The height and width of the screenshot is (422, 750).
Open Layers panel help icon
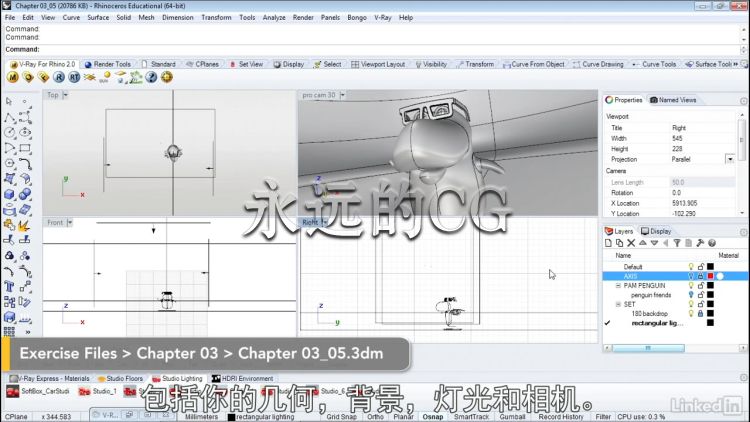point(712,243)
